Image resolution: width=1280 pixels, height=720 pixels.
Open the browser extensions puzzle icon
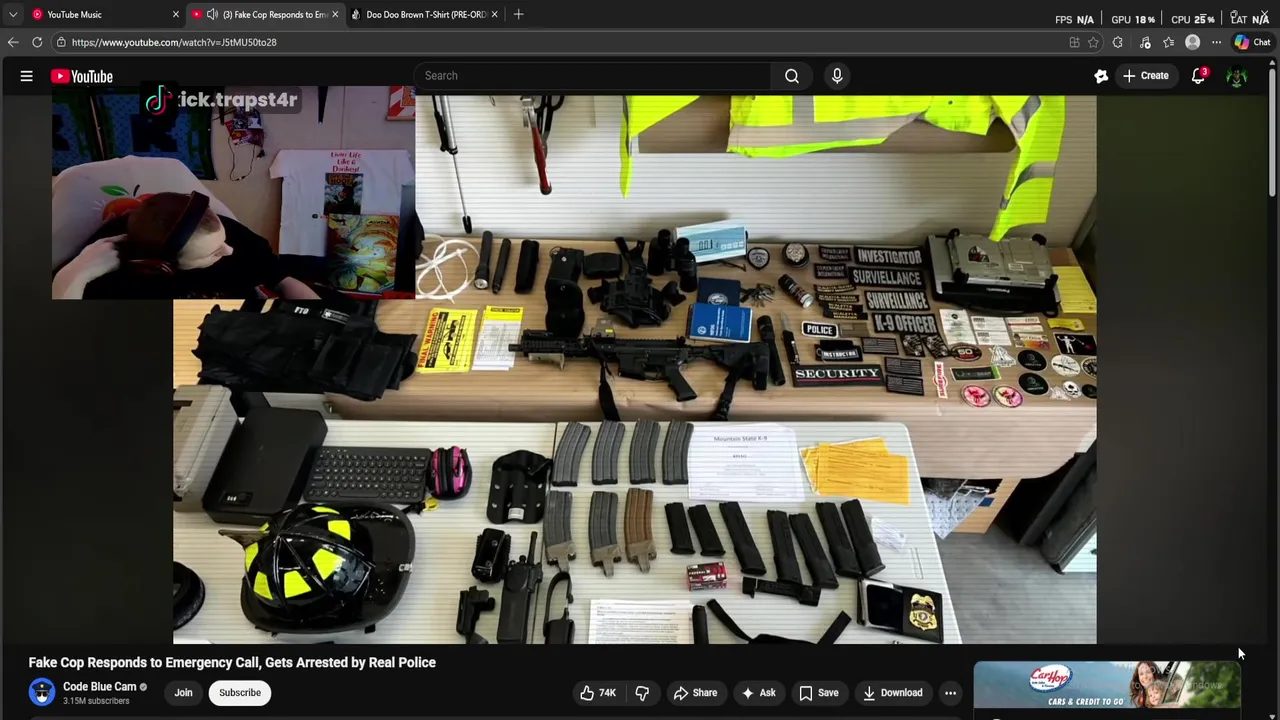(1117, 42)
